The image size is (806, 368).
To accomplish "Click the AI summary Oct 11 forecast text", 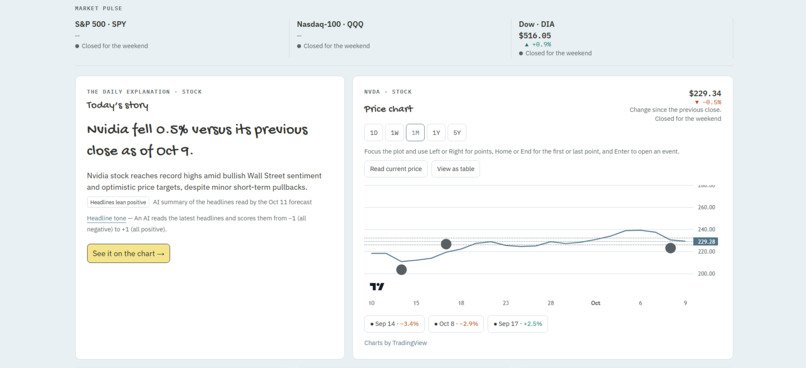I will pyautogui.click(x=232, y=203).
